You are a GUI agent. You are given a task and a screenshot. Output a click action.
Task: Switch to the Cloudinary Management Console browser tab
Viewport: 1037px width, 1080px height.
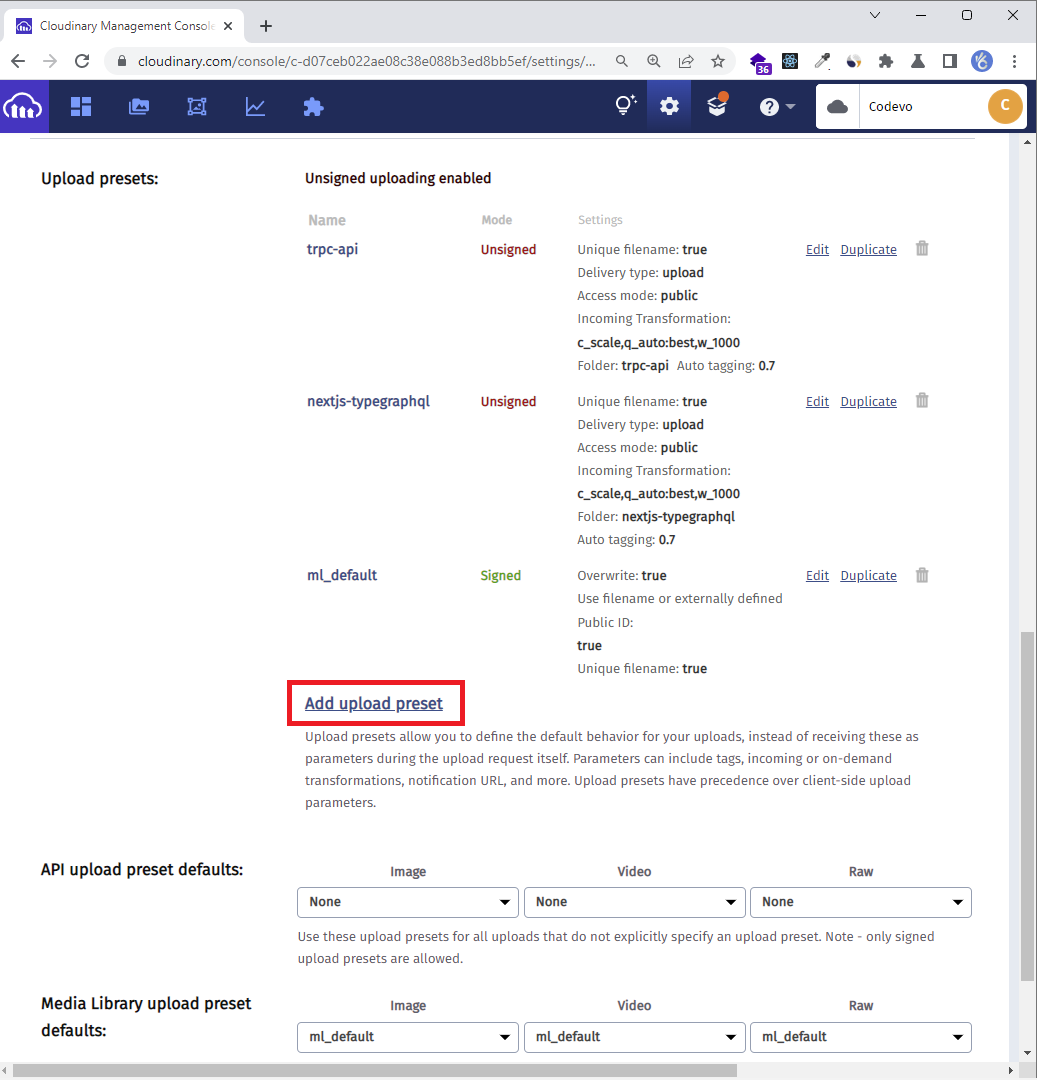(124, 25)
